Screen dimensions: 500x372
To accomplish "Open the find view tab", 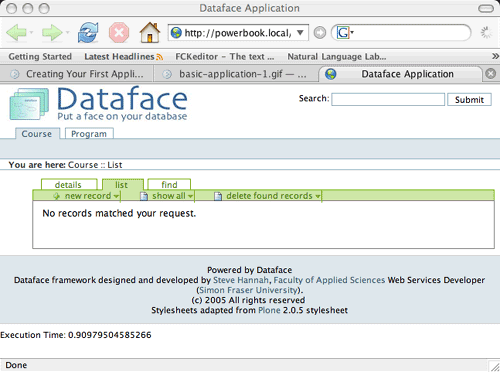I will (x=169, y=184).
